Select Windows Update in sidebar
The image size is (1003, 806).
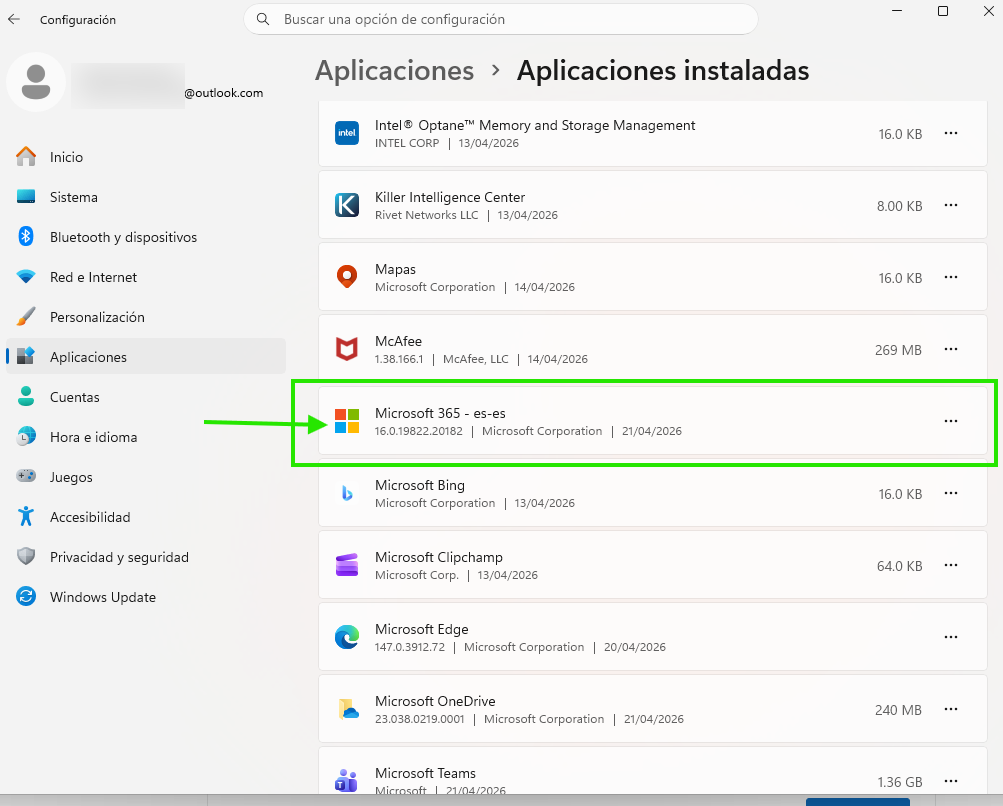(x=146, y=597)
